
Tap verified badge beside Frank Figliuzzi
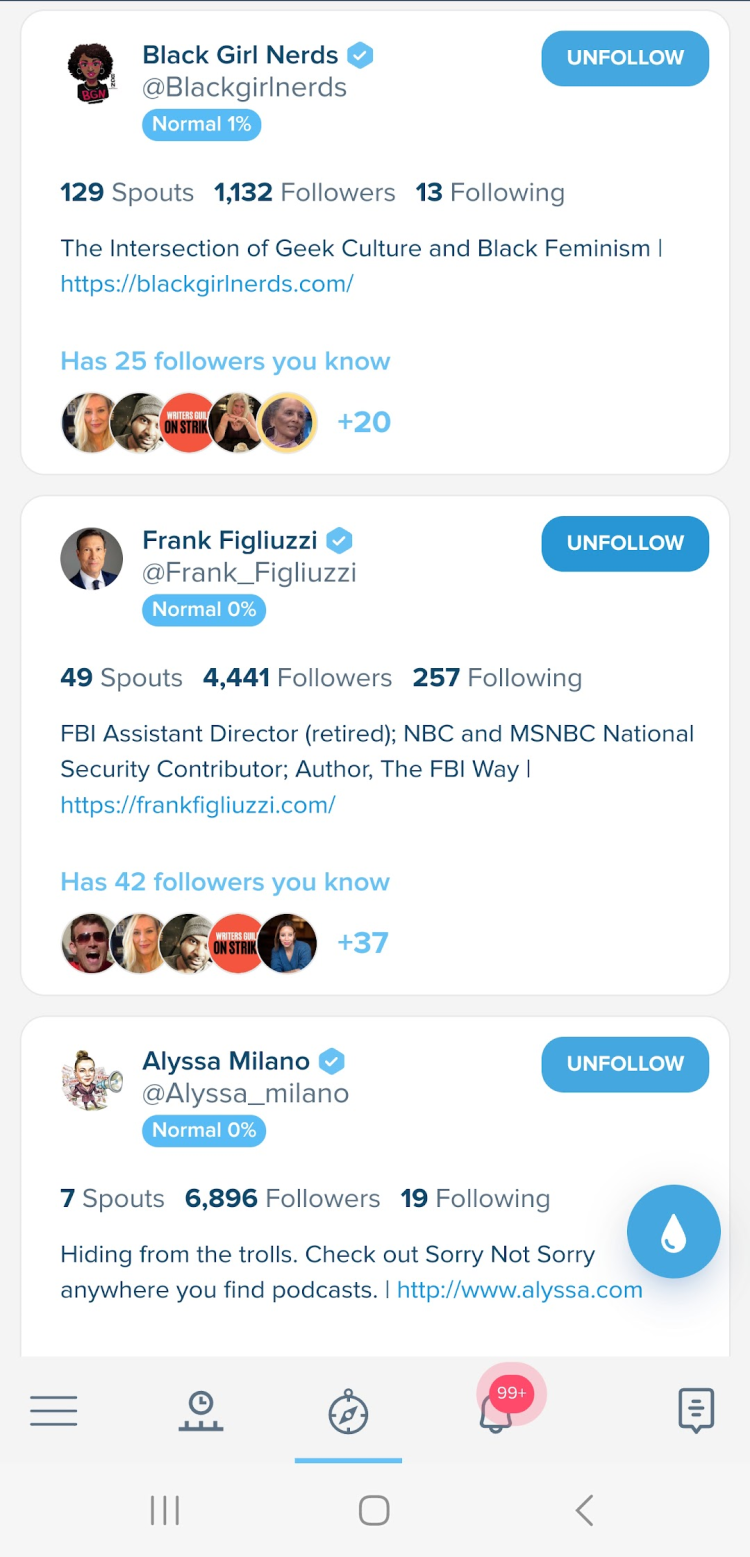click(340, 541)
